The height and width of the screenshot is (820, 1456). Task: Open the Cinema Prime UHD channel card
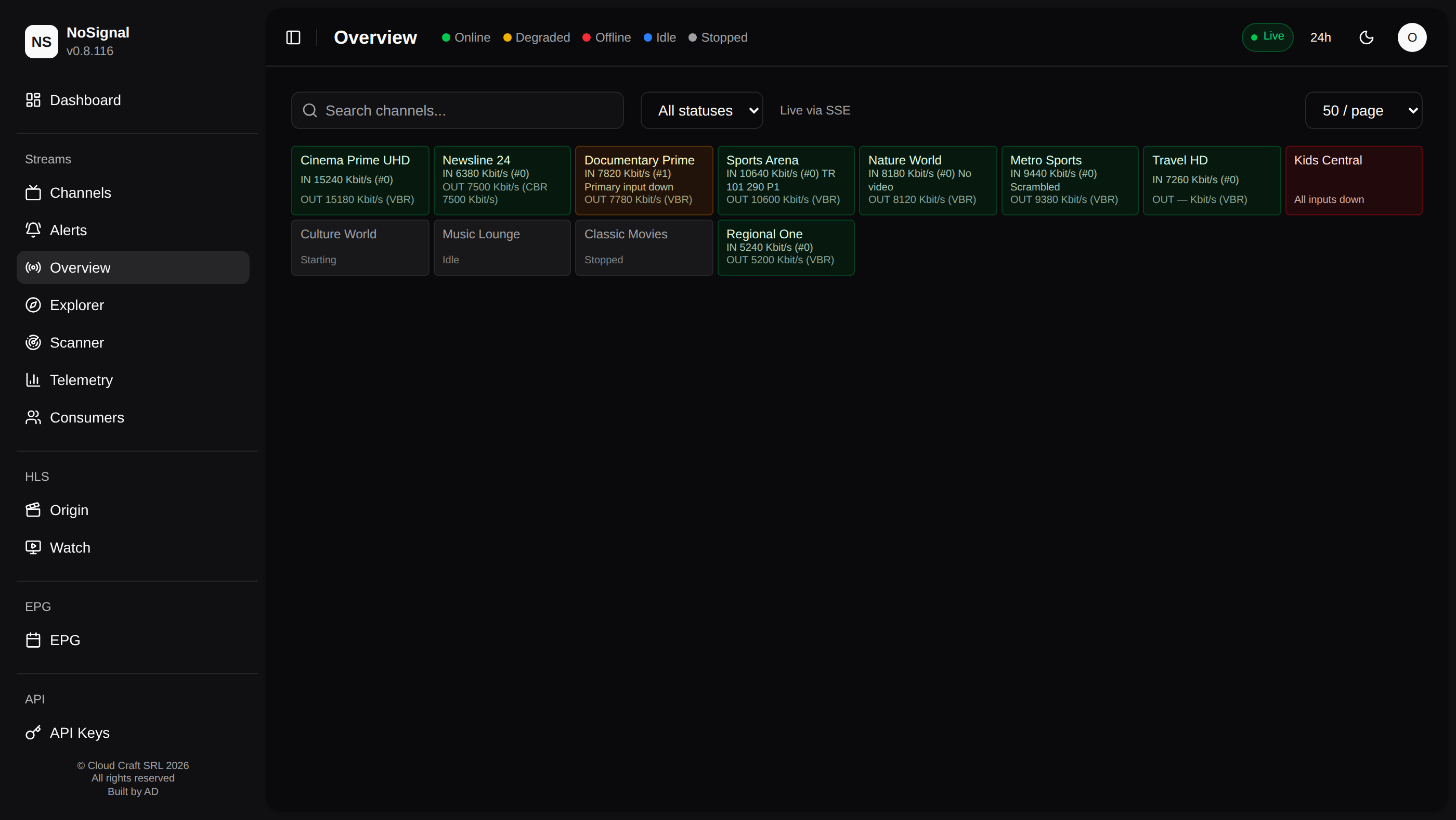click(360, 181)
